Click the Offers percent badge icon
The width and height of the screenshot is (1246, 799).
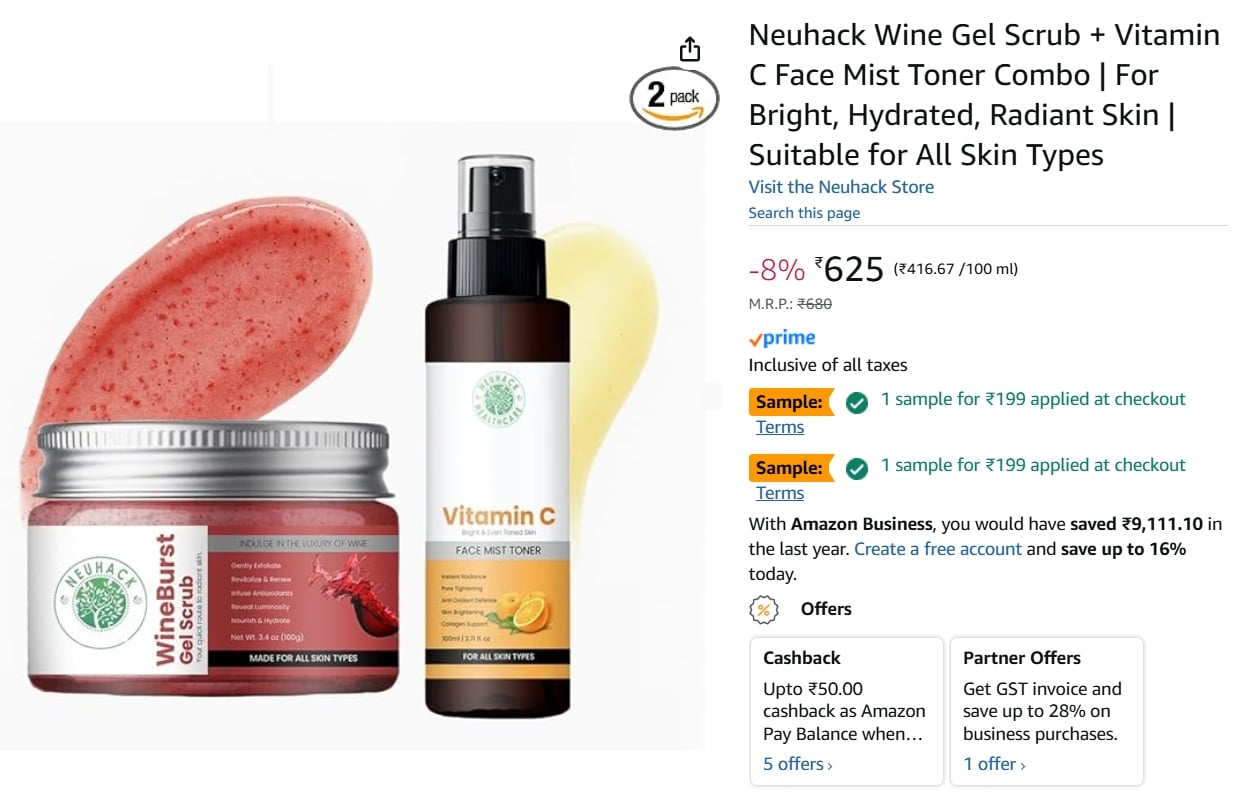765,609
